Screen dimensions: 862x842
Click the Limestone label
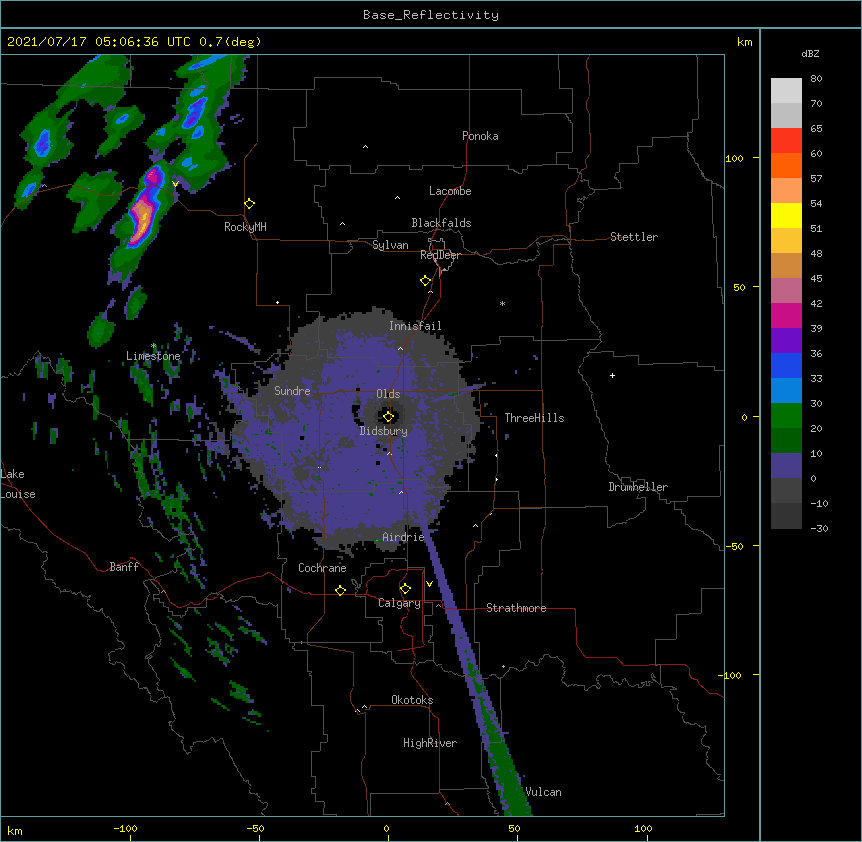153,356
